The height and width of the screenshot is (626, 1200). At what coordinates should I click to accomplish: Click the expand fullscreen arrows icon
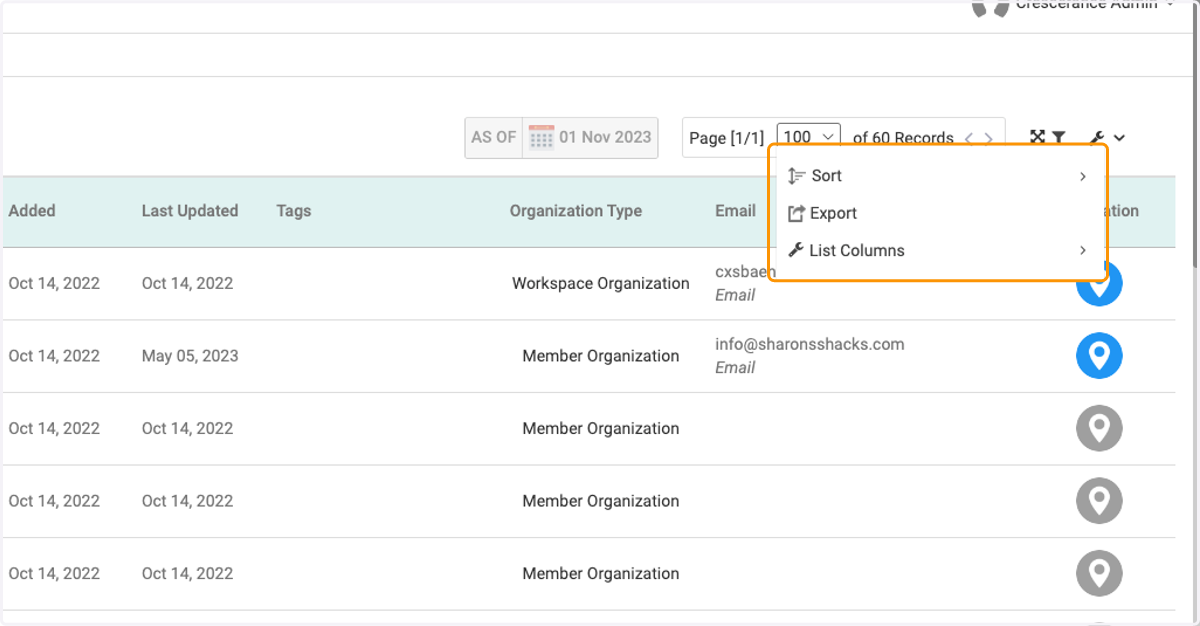(1038, 137)
